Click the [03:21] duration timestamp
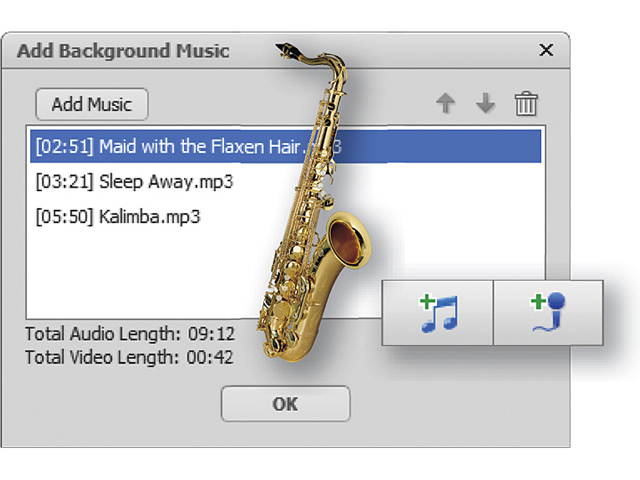The height and width of the screenshot is (480, 640). (x=63, y=181)
